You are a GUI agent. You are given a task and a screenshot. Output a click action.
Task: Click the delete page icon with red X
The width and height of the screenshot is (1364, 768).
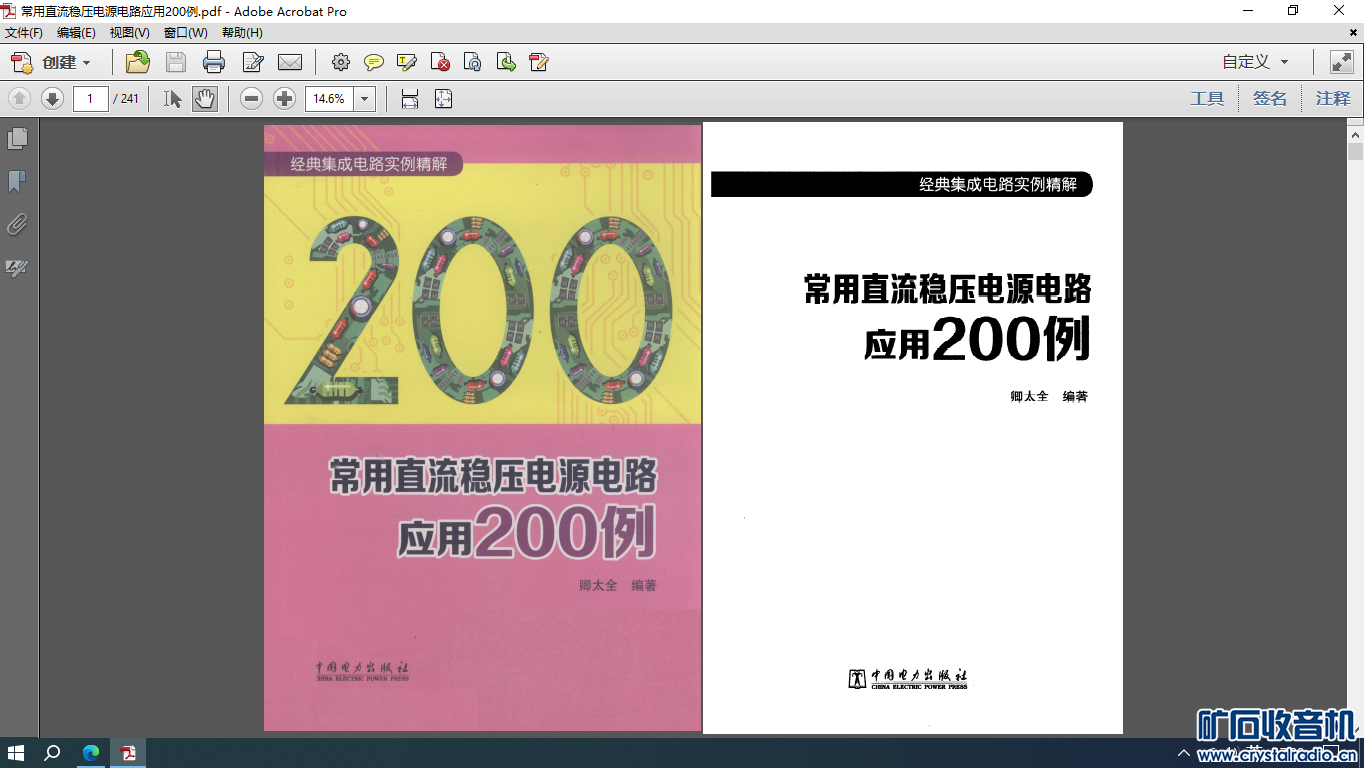pos(440,63)
